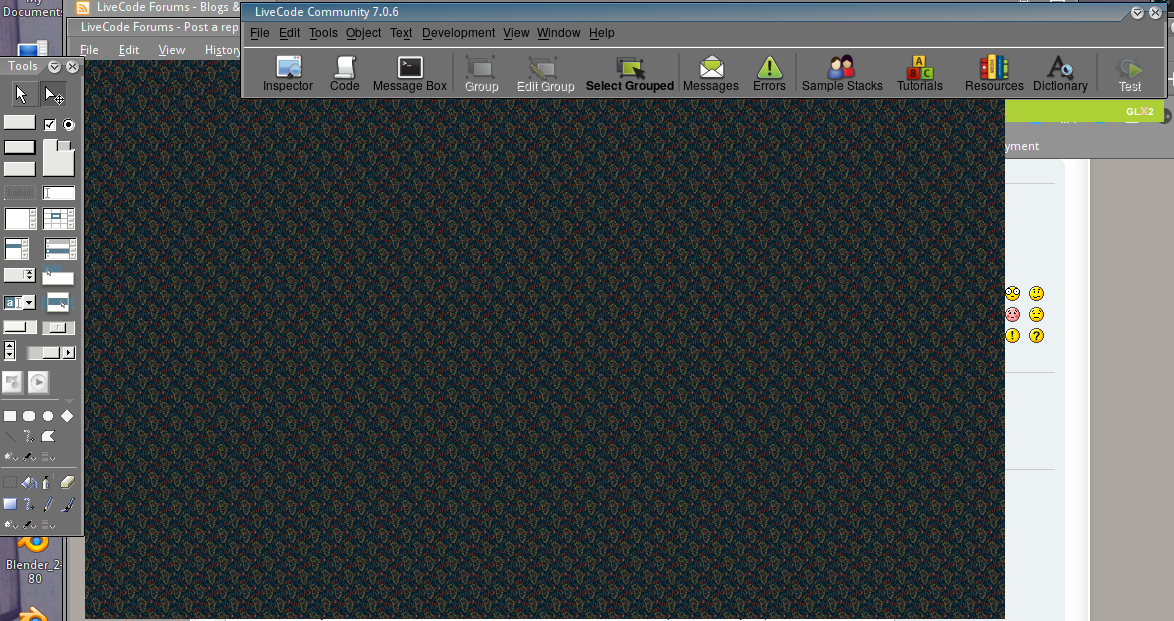Pick the default button tool
Screen dimensions: 1174x621
coord(19,147)
